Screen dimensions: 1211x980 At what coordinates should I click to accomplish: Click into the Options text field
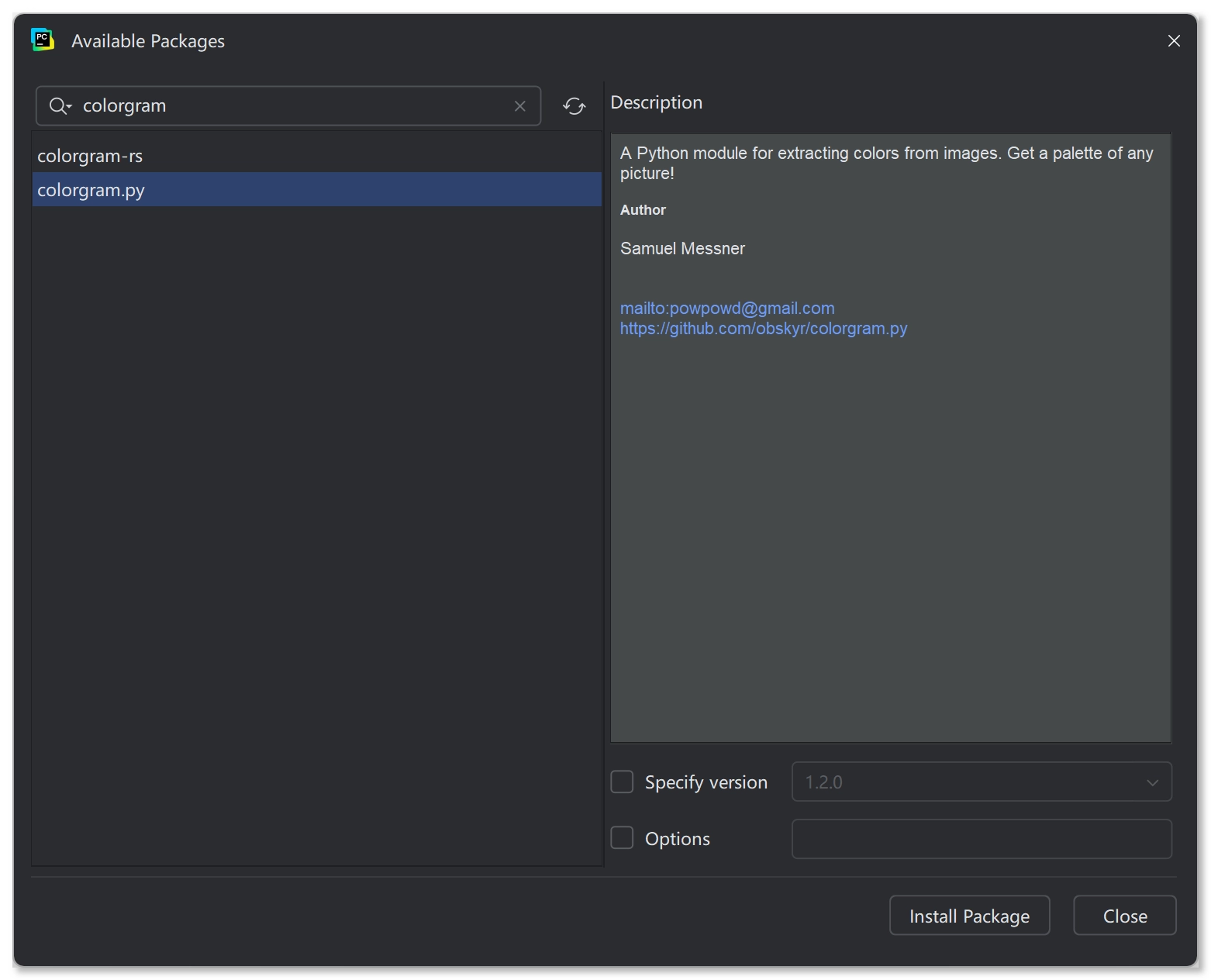(x=981, y=839)
